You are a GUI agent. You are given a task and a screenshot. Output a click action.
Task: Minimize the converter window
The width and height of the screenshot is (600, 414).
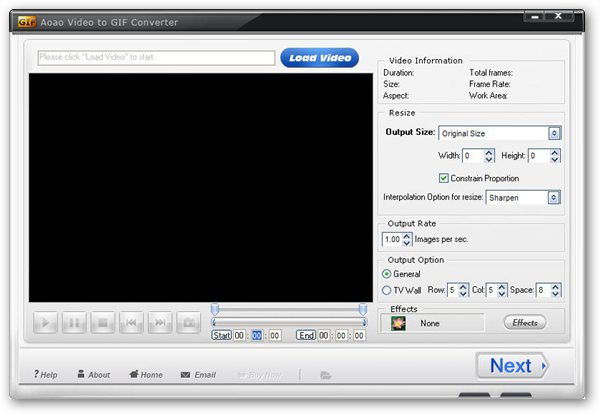click(535, 16)
